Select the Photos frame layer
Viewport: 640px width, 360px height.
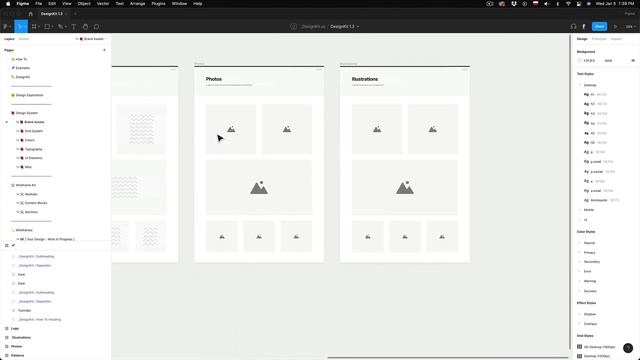tap(16, 347)
